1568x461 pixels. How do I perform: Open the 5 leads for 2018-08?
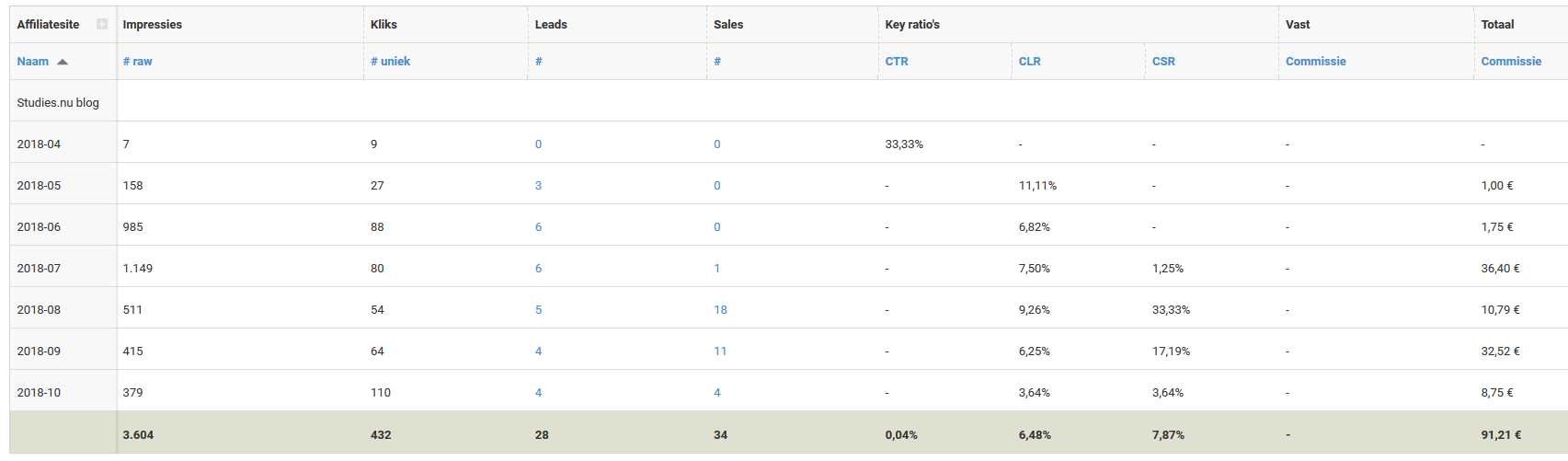coord(538,309)
